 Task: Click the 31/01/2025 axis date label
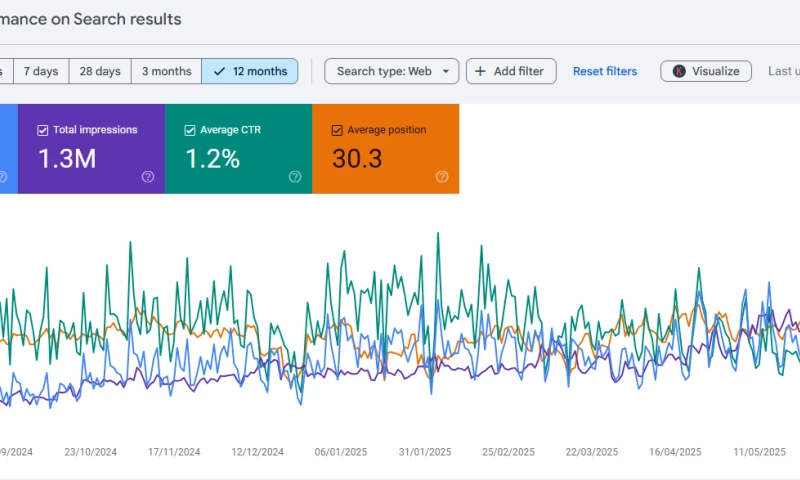(425, 452)
